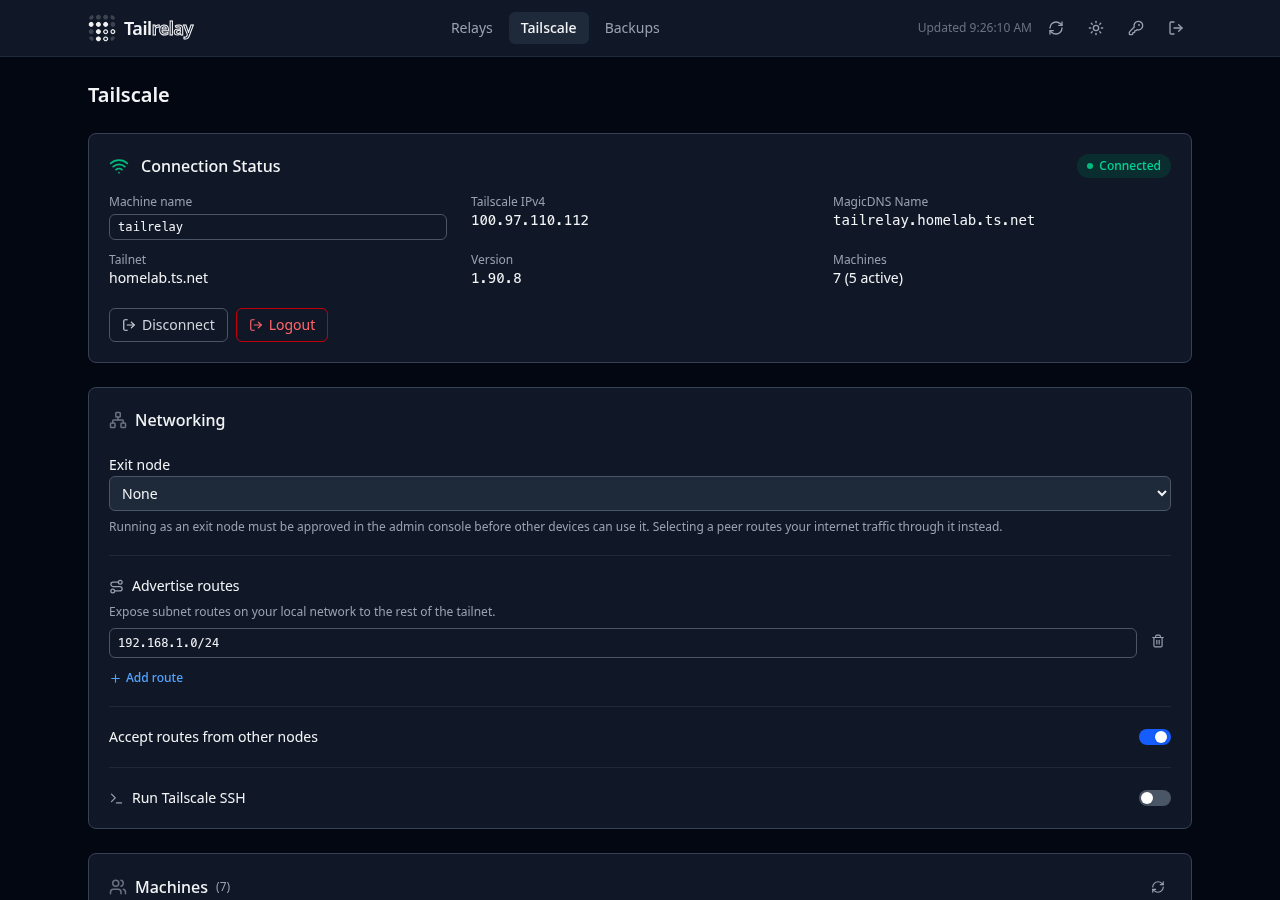The width and height of the screenshot is (1280, 900).
Task: Click the Accept routes from other nodes label
Action: pos(214,737)
